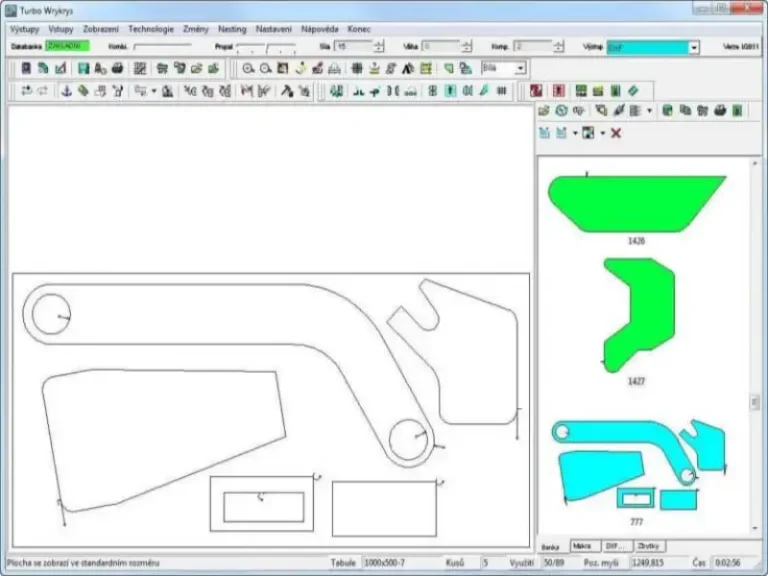Switch to the Makra tab
Image resolution: width=768 pixels, height=576 pixels.
click(582, 547)
